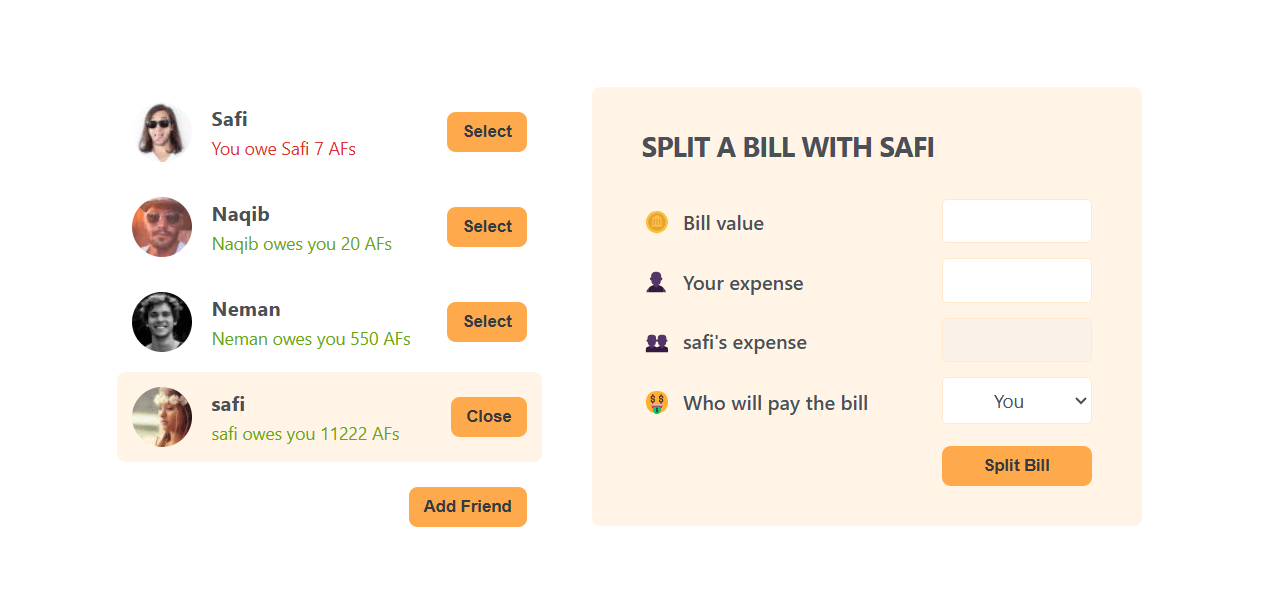Click the money-face emoji beside Who will pay
This screenshot has height=596, width=1262.
656,403
